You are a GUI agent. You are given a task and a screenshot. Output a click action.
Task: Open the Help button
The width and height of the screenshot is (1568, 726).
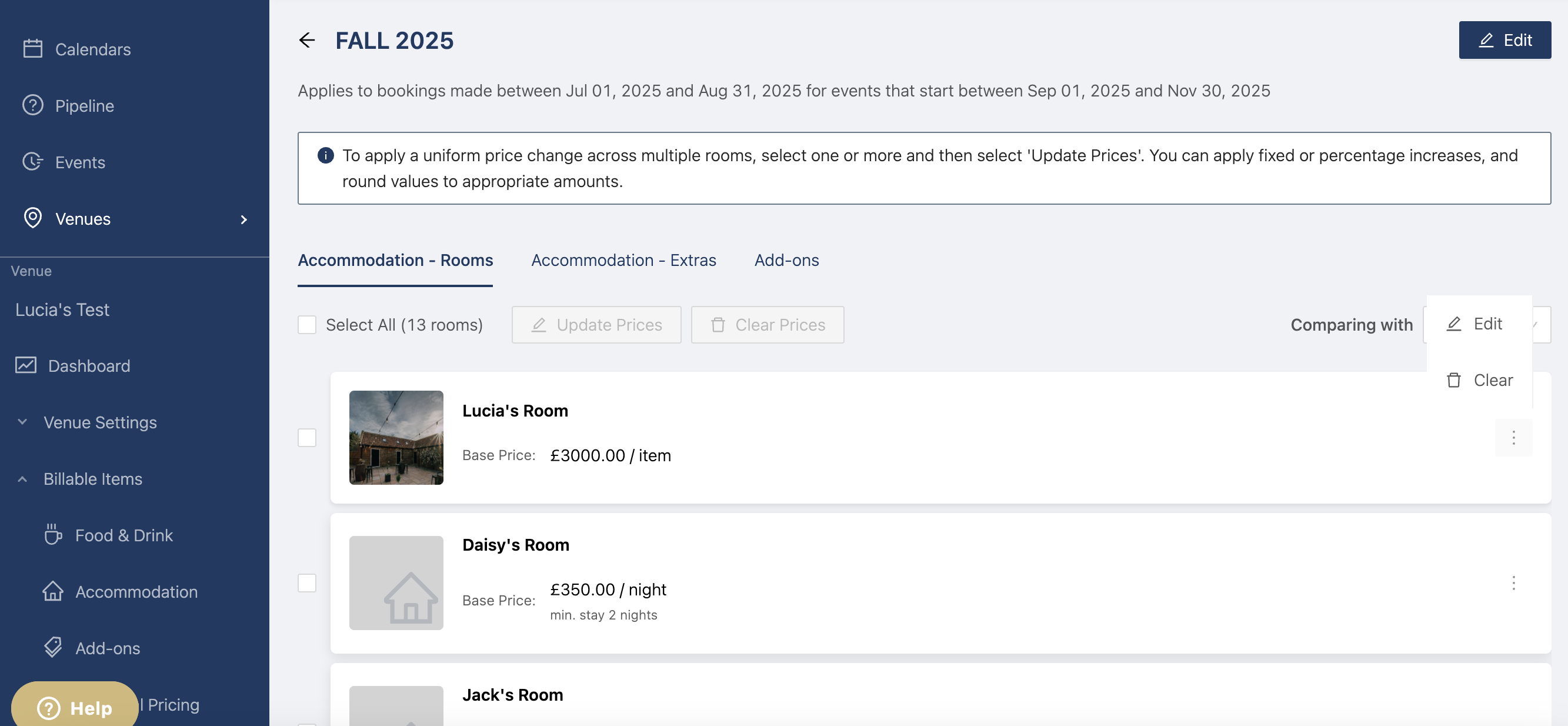tap(75, 707)
